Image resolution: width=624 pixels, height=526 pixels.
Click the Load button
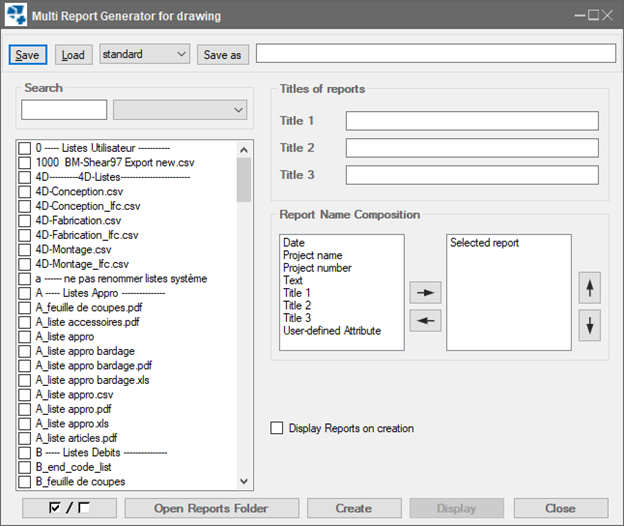73,54
